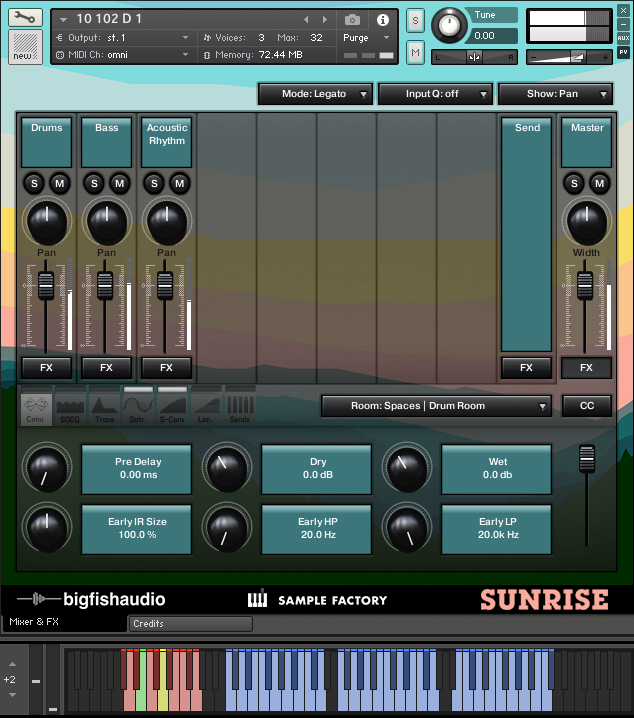
Task: Select the Satr. saturation effect module
Action: [138, 409]
